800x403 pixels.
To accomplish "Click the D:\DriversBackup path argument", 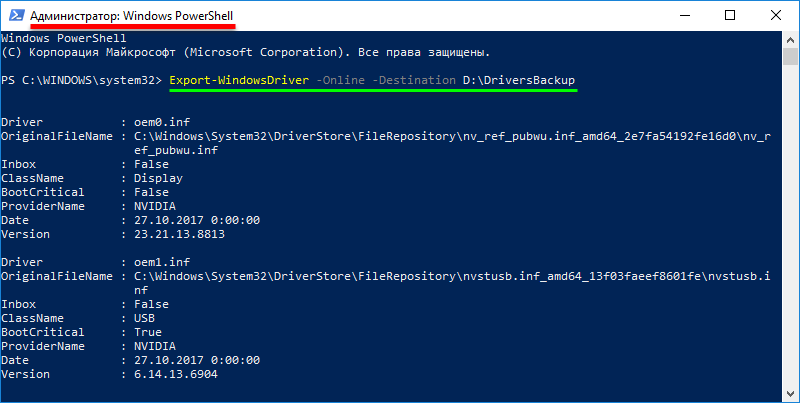I will [x=519, y=79].
